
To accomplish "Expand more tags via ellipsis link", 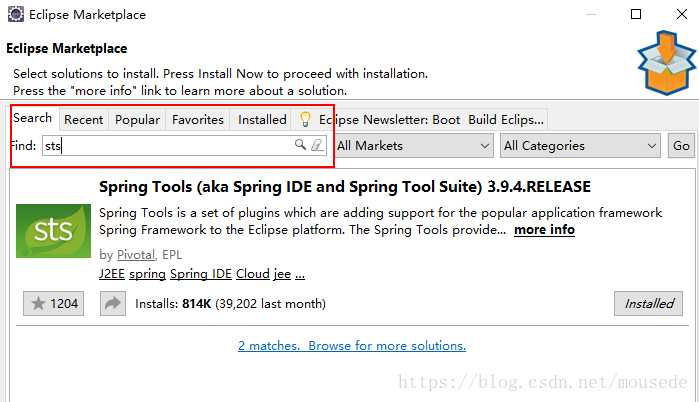I will 300,274.
